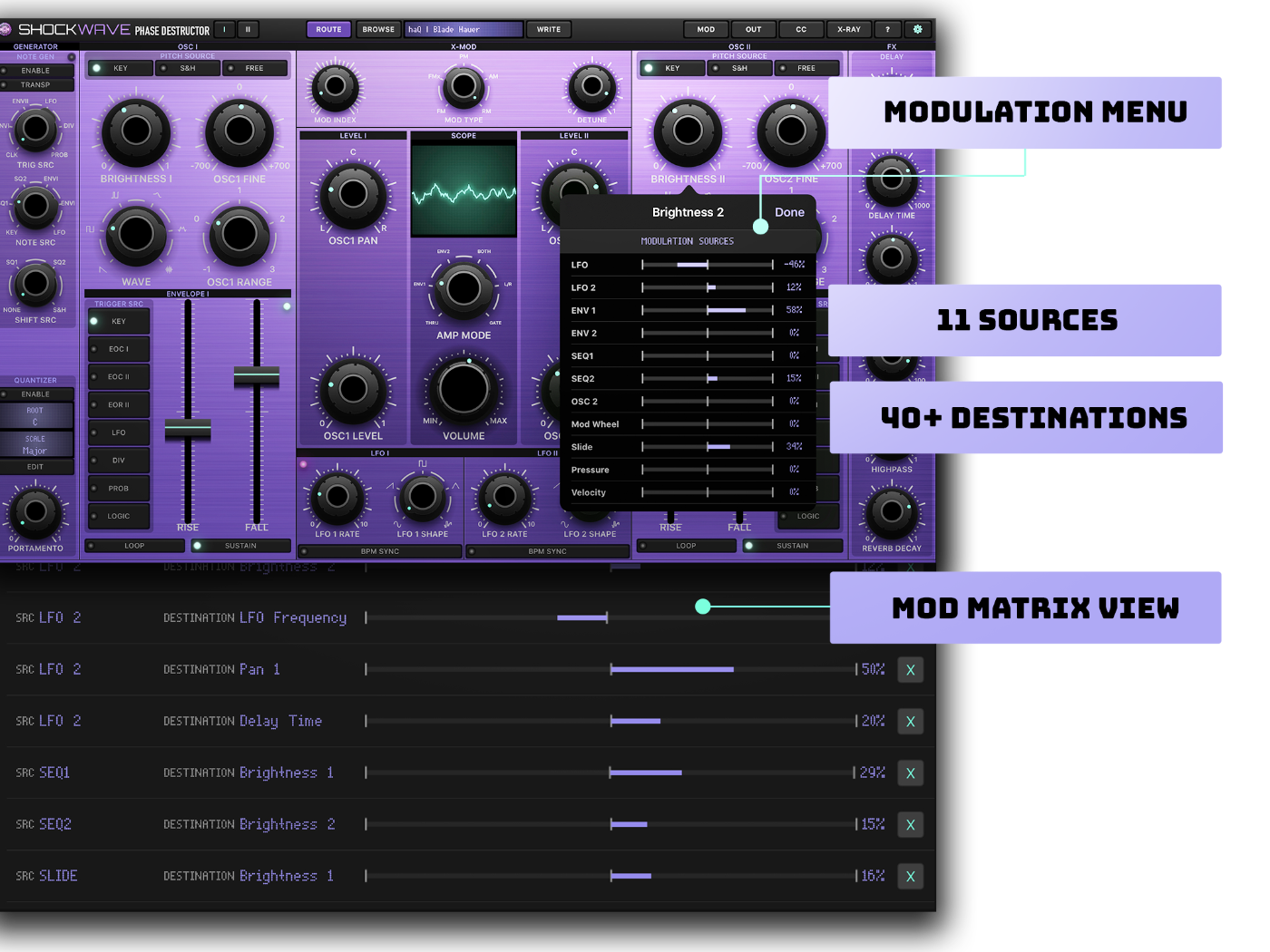The width and height of the screenshot is (1270, 952).
Task: Toggle the Quantizer ENABLE switch
Action: [x=37, y=394]
